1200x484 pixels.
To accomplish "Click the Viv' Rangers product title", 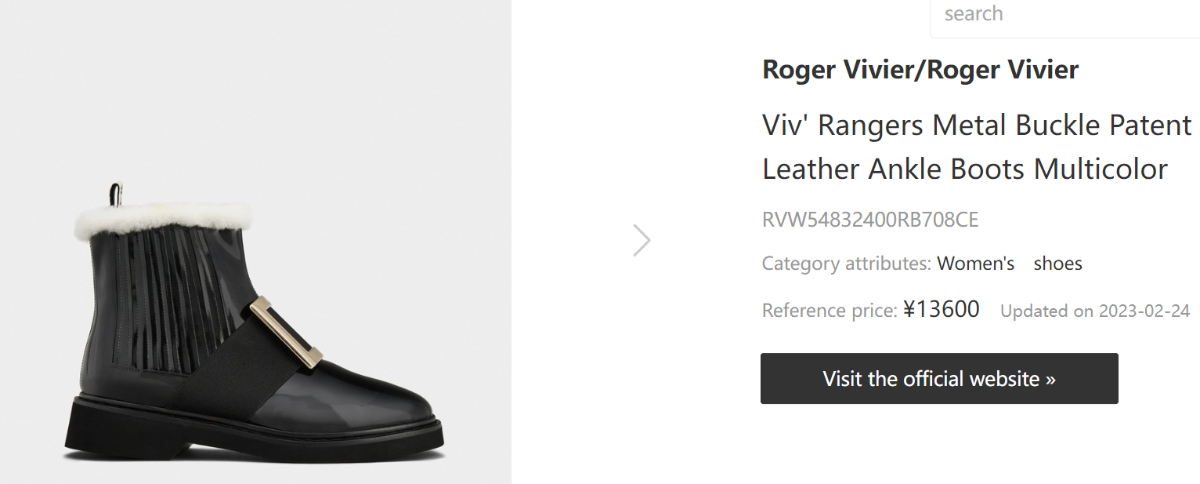I will click(977, 147).
